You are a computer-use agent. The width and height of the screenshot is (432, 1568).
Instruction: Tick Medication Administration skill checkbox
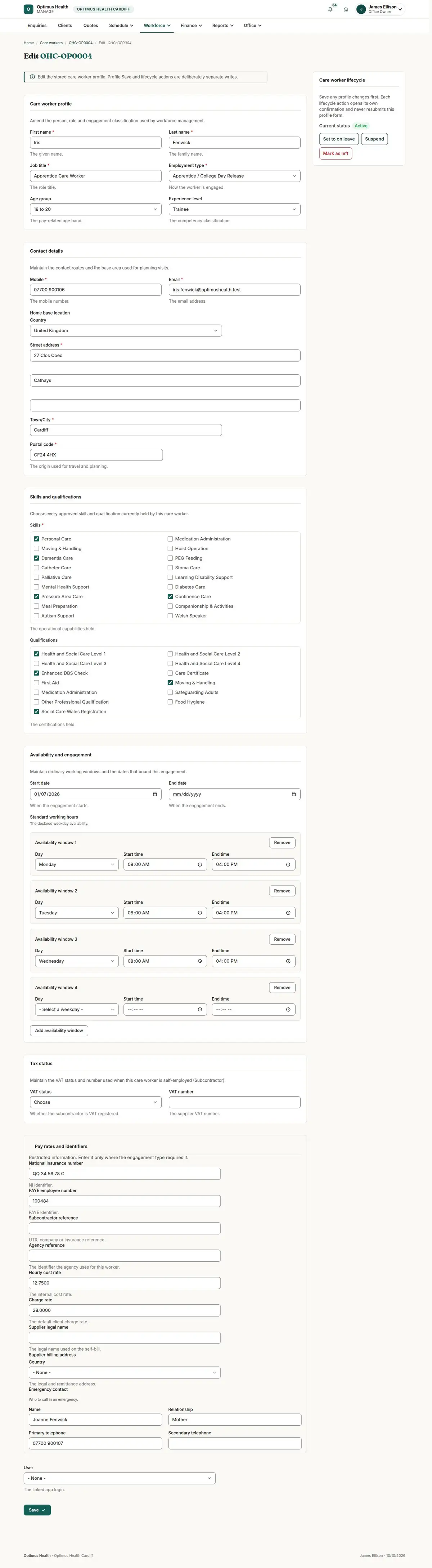click(x=170, y=539)
